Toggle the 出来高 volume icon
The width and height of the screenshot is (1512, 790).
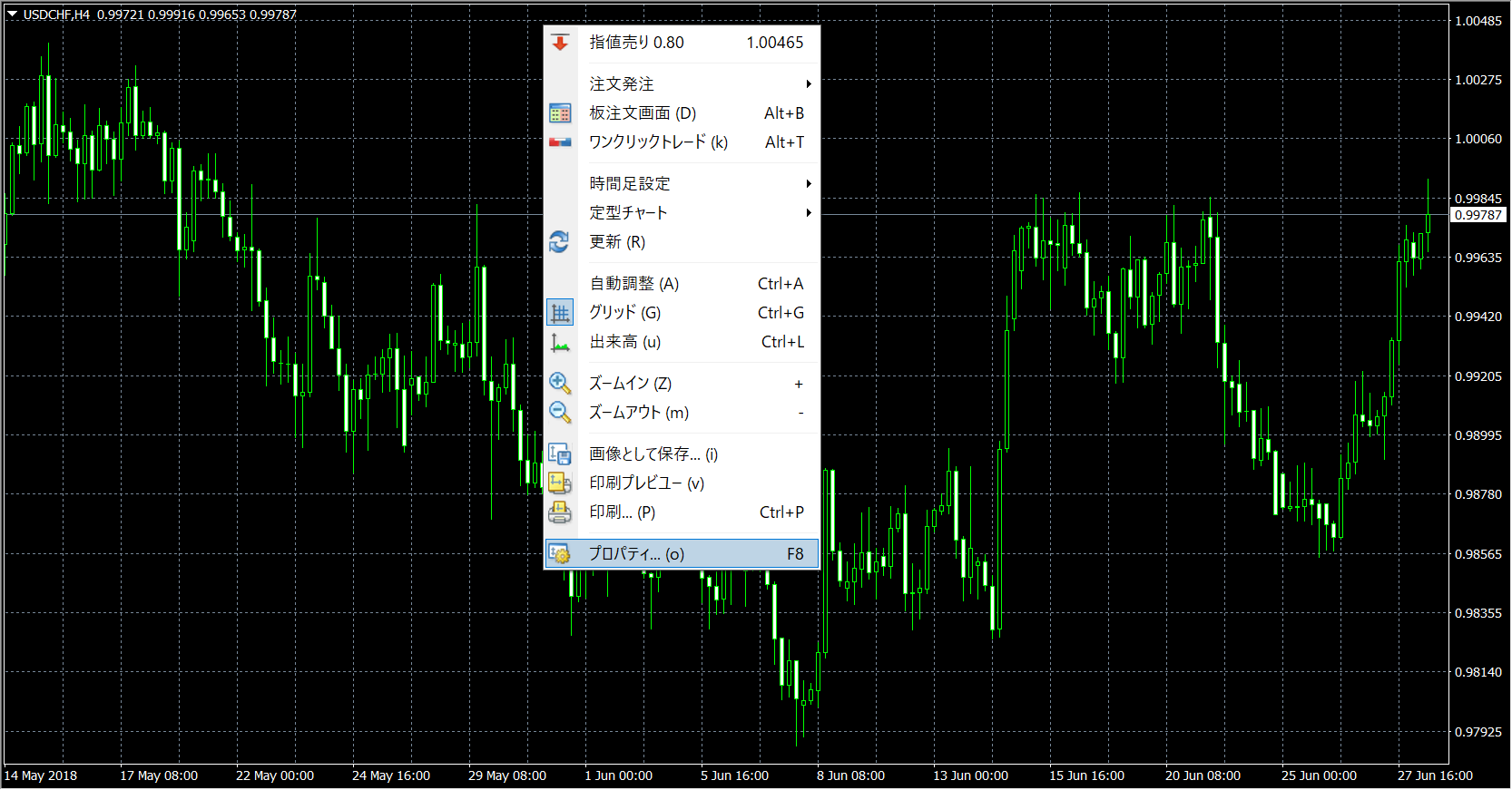coord(560,342)
